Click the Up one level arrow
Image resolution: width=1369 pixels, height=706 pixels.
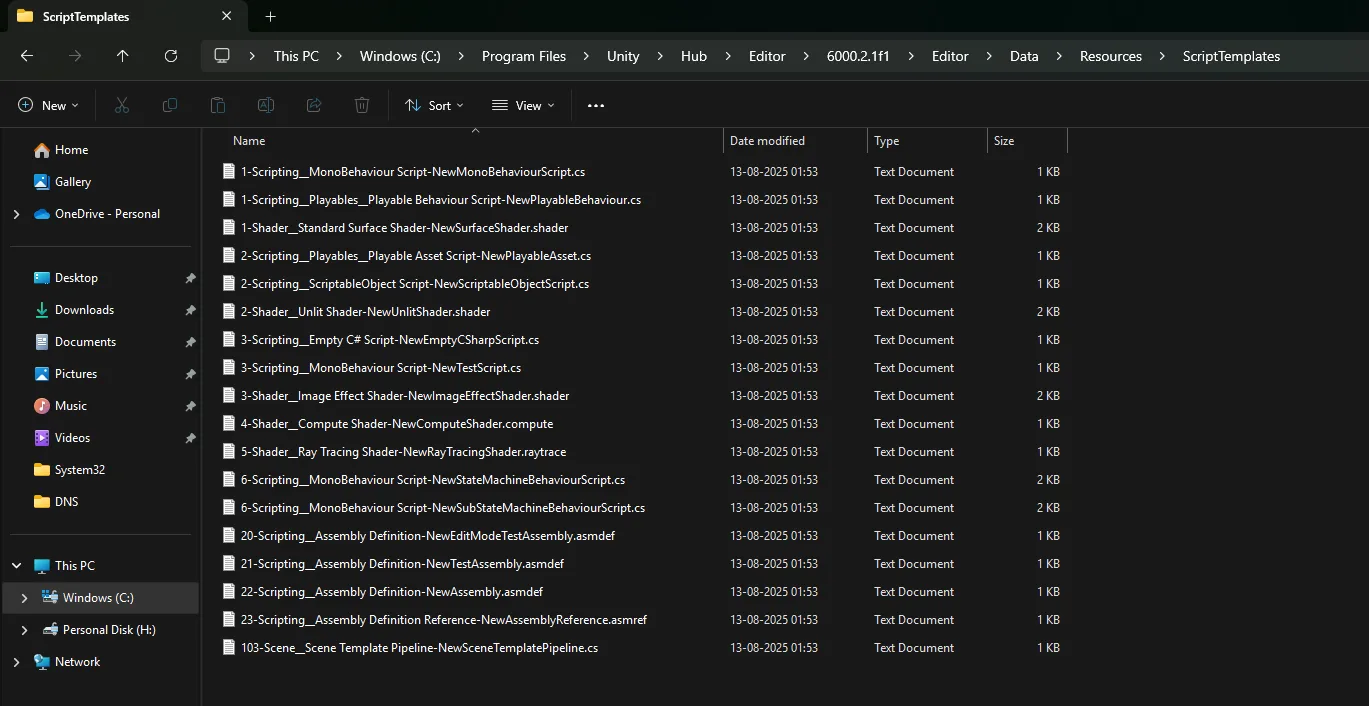tap(123, 56)
